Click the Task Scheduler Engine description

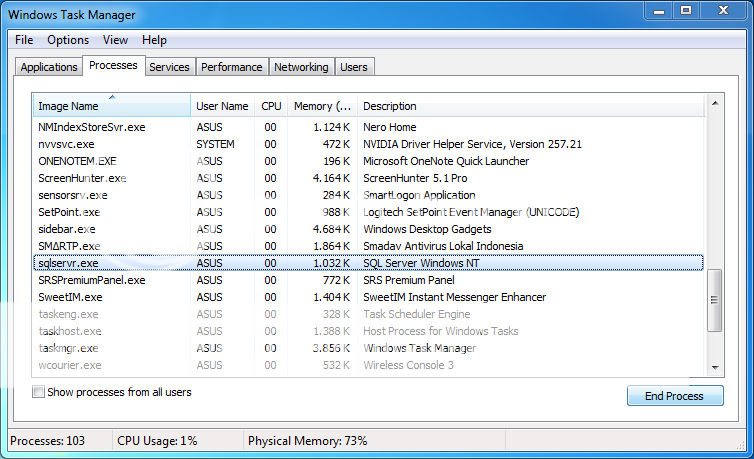(416, 314)
